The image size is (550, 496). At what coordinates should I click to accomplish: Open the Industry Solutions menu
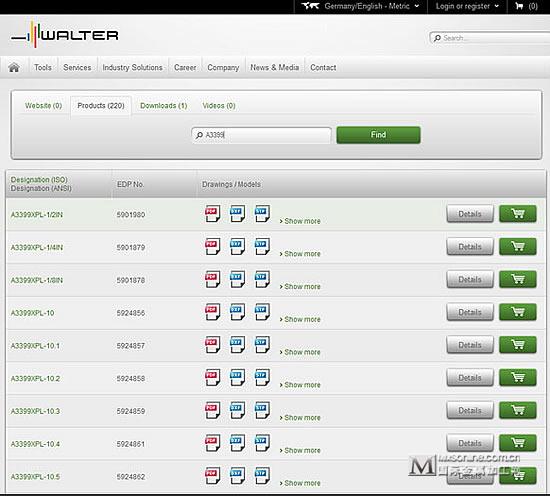133,67
